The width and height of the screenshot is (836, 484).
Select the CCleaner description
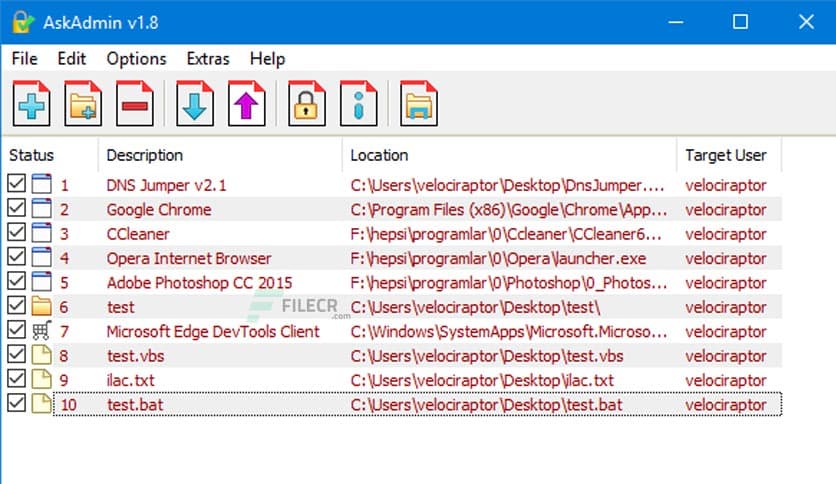tap(138, 234)
